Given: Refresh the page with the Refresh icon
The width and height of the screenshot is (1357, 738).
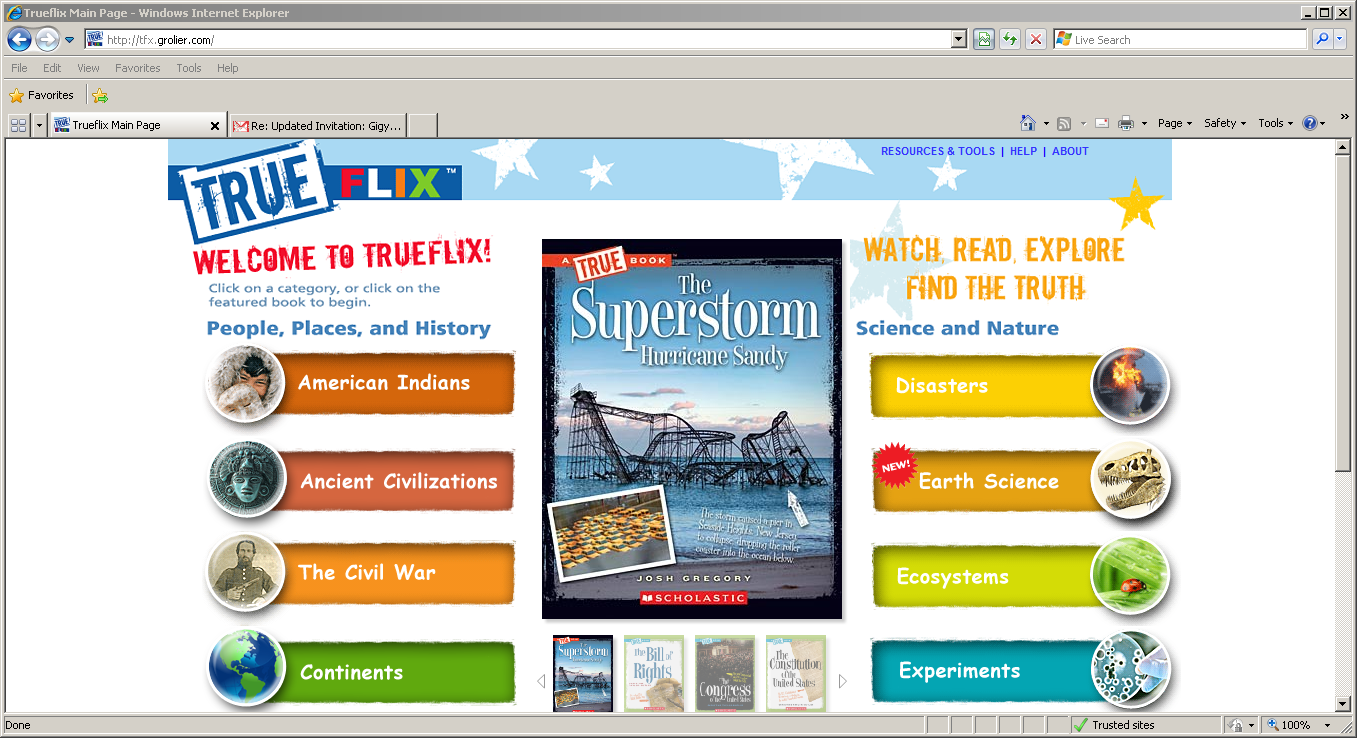Looking at the screenshot, I should click(x=1010, y=40).
